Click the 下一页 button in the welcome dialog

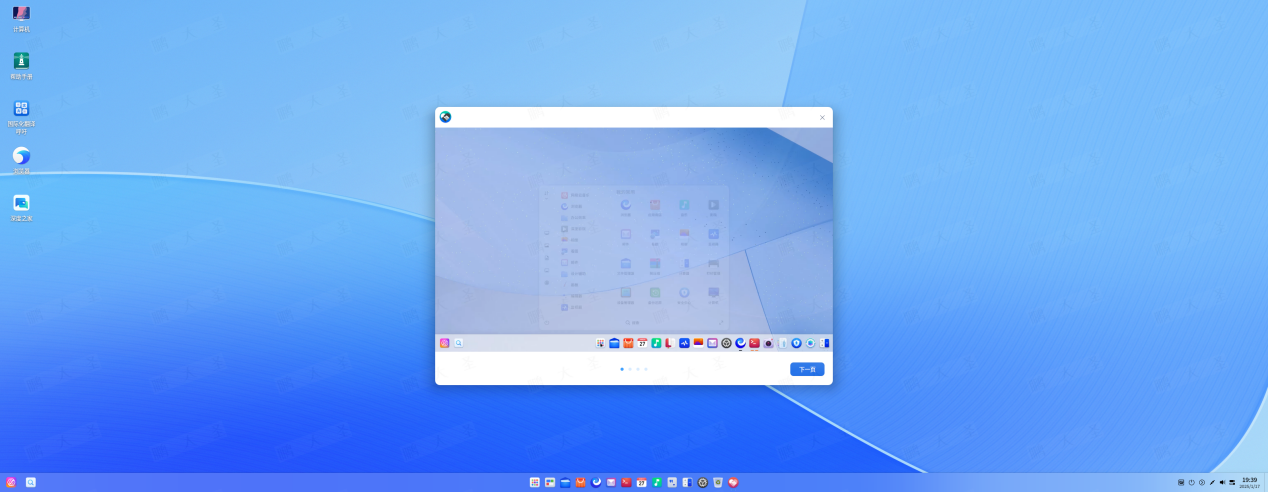point(807,369)
